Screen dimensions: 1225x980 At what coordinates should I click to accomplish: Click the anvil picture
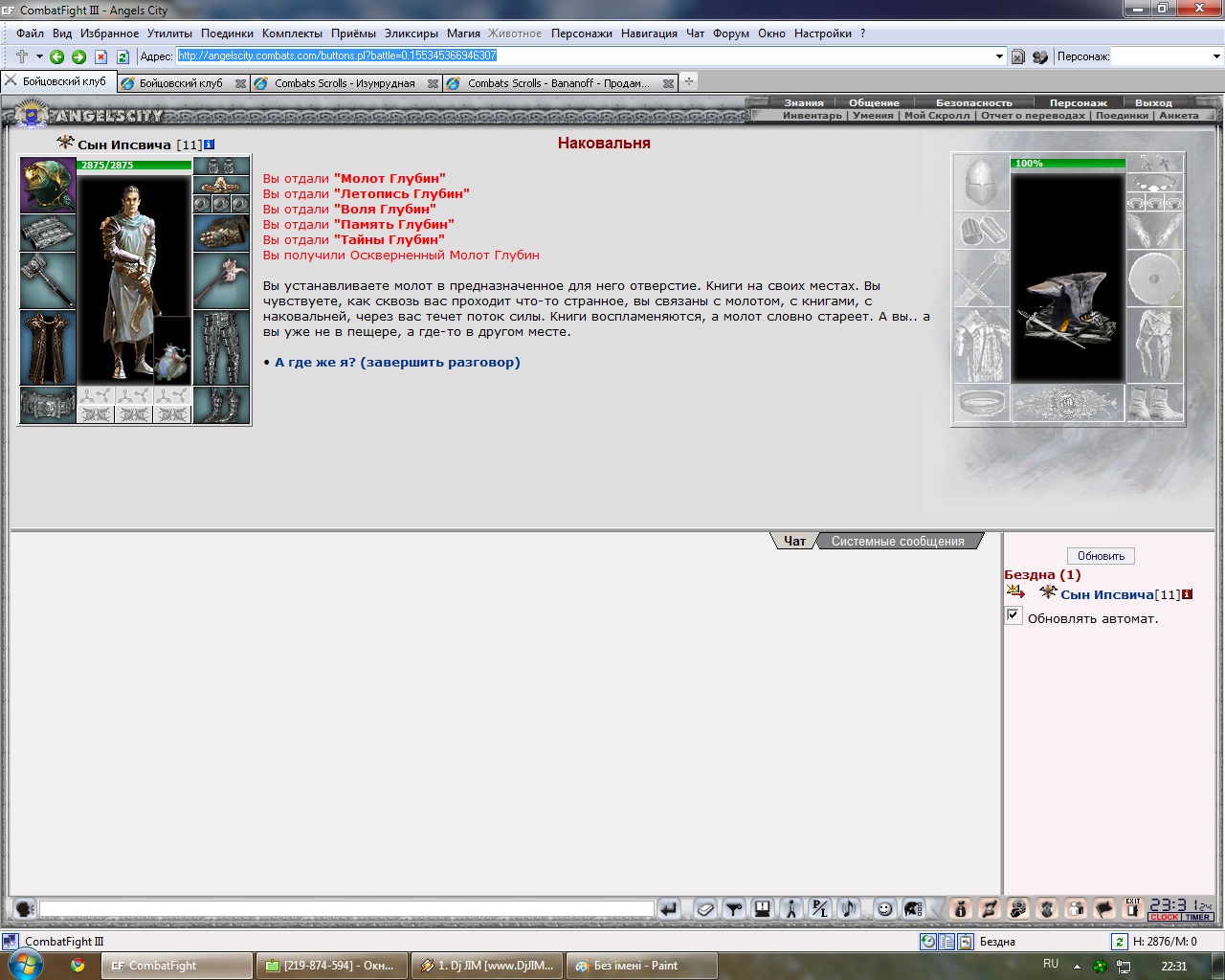coord(1068,278)
